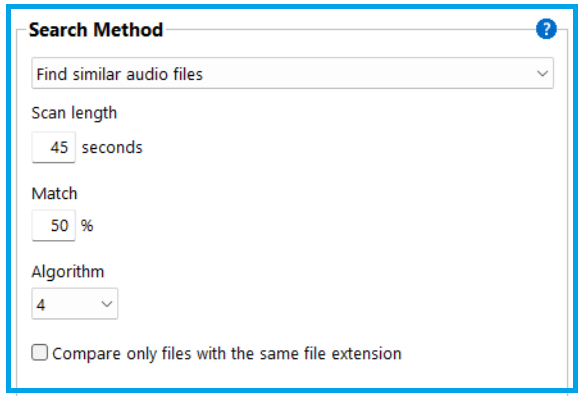Viewport: 583px width, 396px height.
Task: Click the Scan length seconds input field
Action: click(x=54, y=147)
